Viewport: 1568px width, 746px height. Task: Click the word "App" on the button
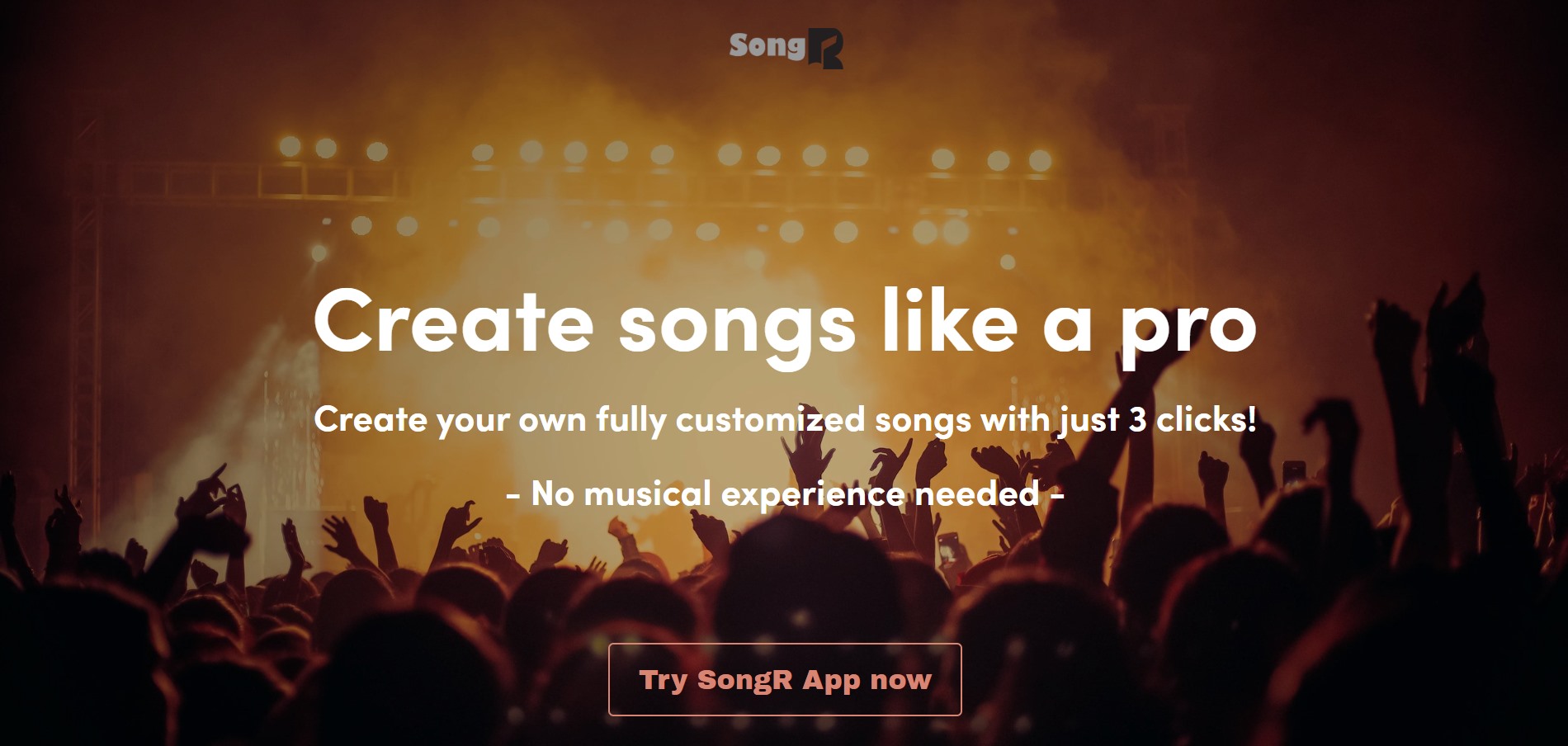[831, 681]
